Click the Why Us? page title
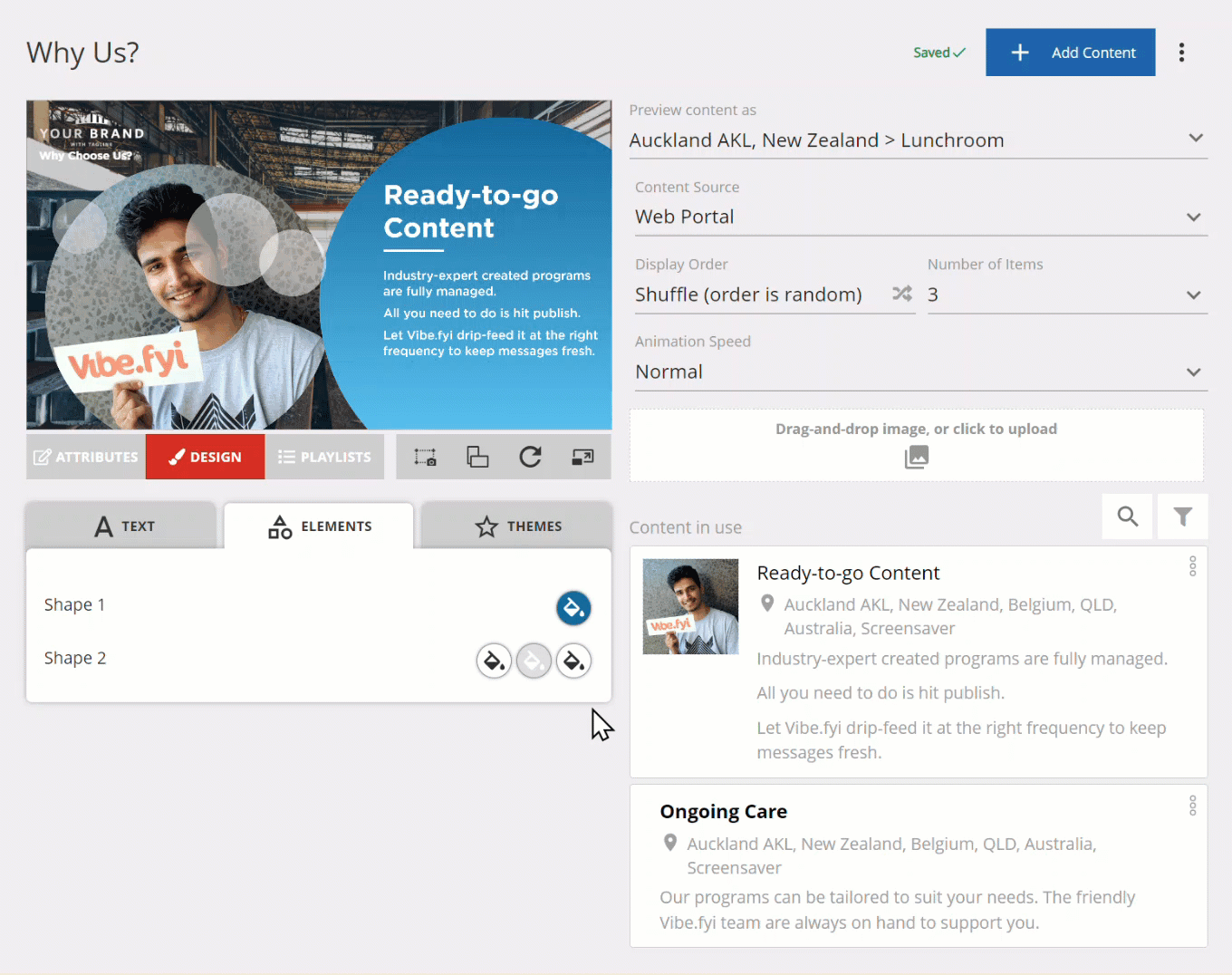The width and height of the screenshot is (1232, 975). coord(82,53)
